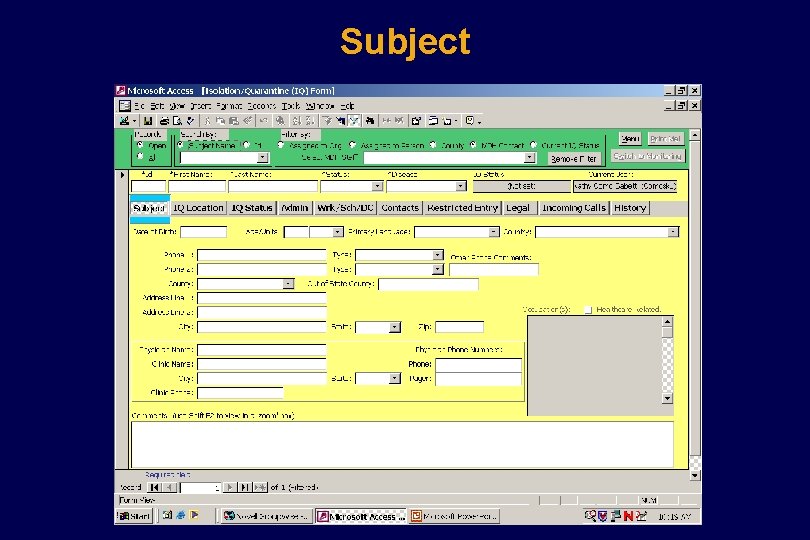This screenshot has height=540, width=810.
Task: Click the Menu button
Action: 630,139
